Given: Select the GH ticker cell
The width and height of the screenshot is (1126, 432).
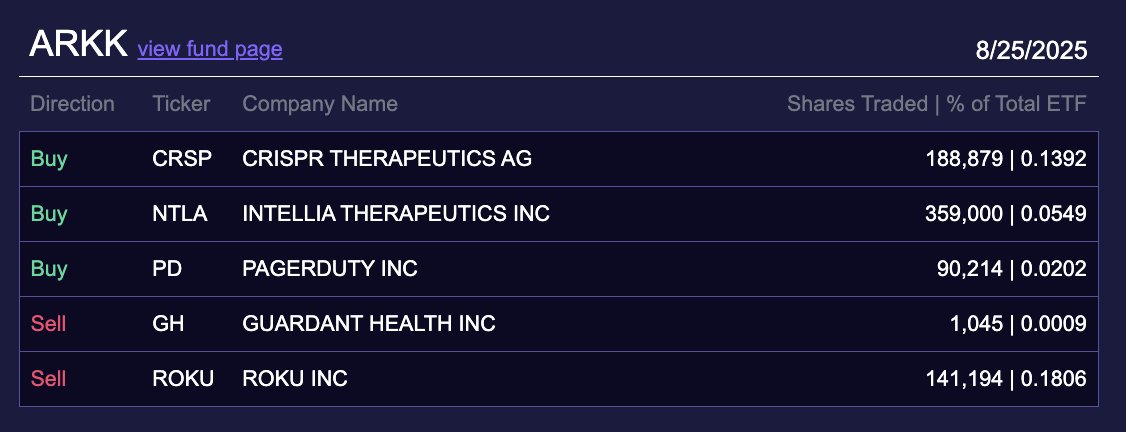Looking at the screenshot, I should [x=167, y=324].
